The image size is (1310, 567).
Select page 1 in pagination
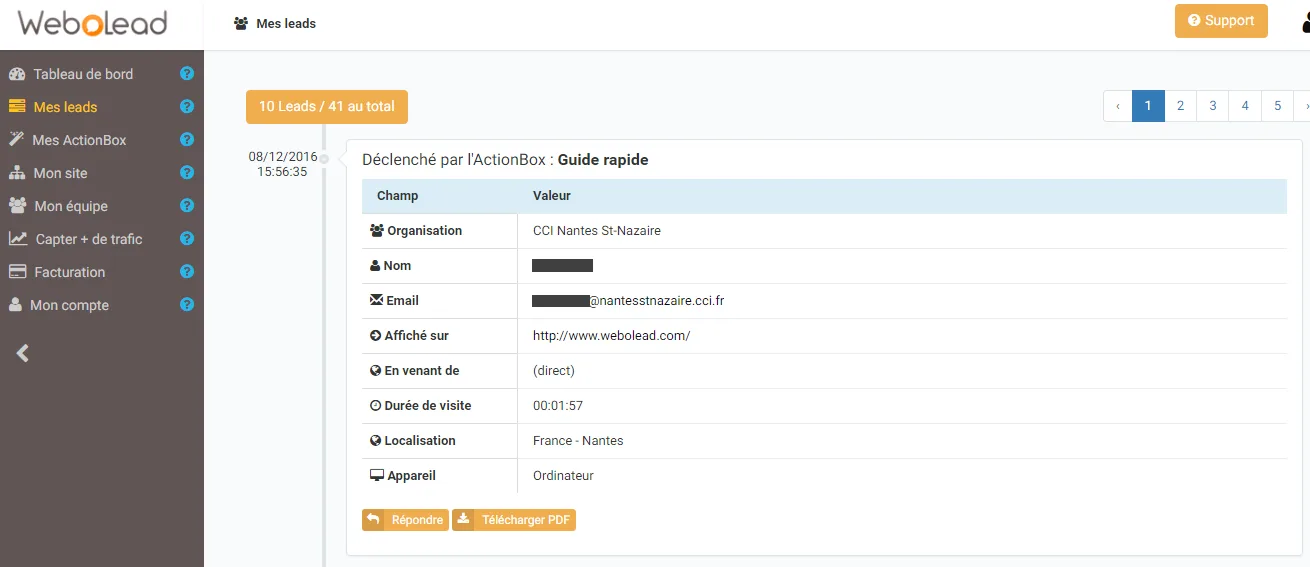[1148, 106]
